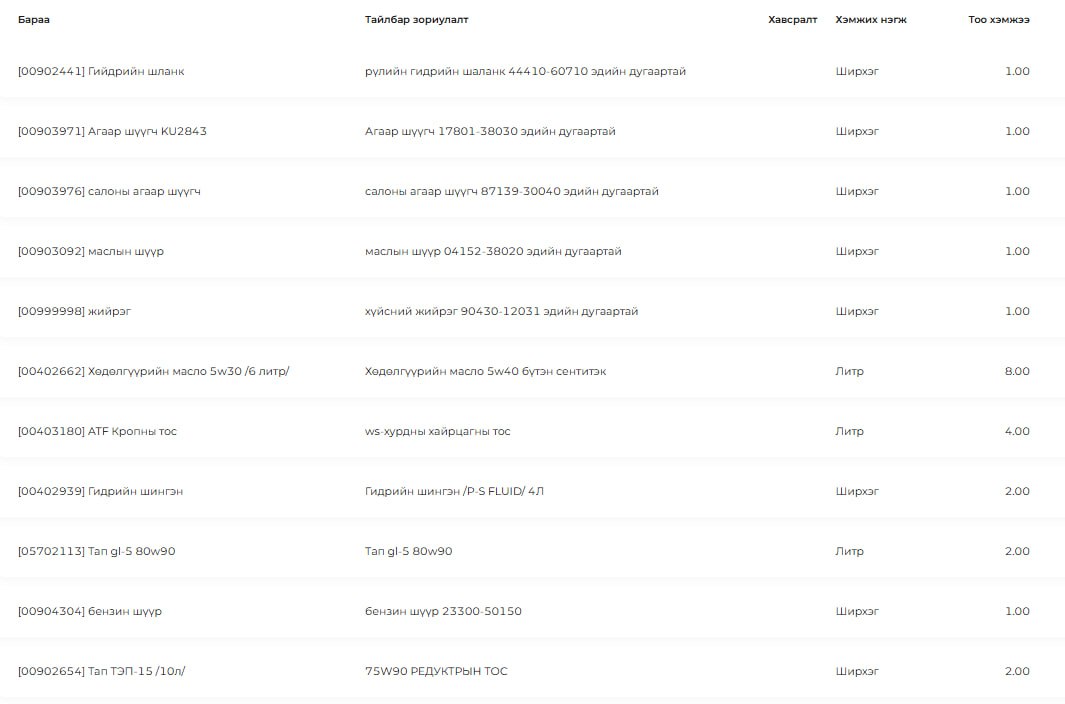Select product [00902441] Гийдрийн шланк
This screenshot has width=1065, height=704.
[x=101, y=72]
